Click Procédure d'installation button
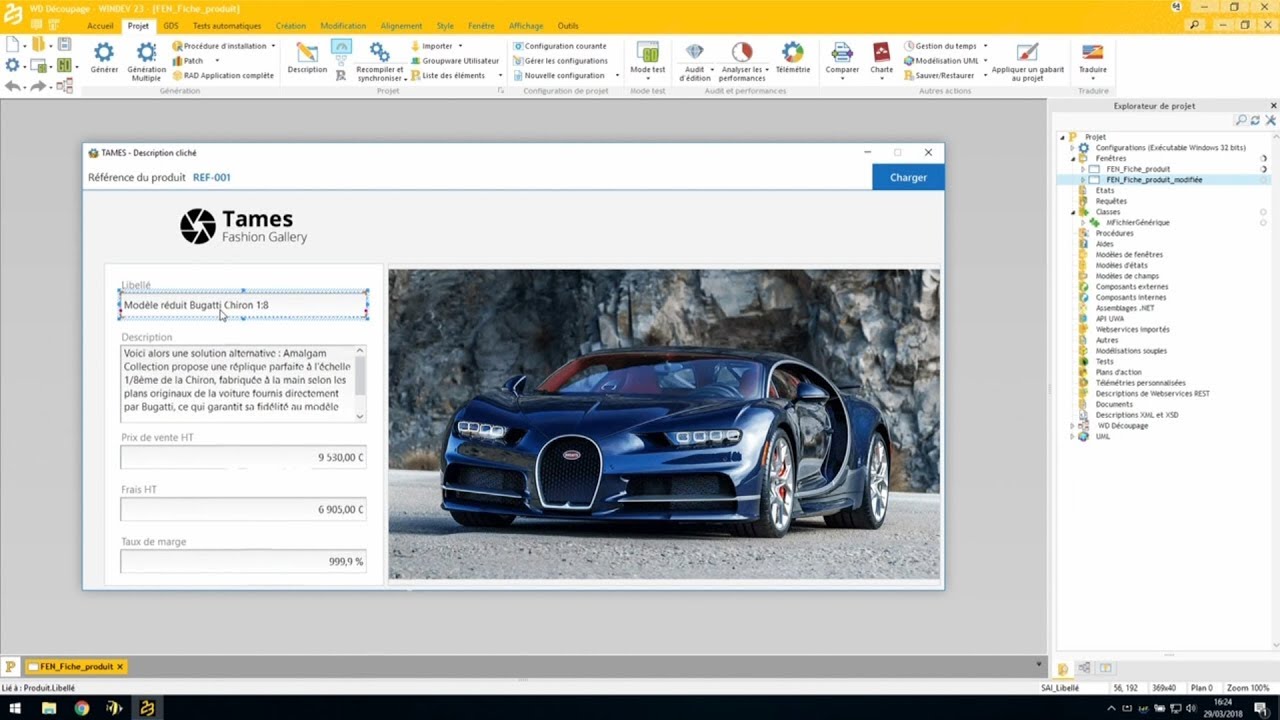 219,46
